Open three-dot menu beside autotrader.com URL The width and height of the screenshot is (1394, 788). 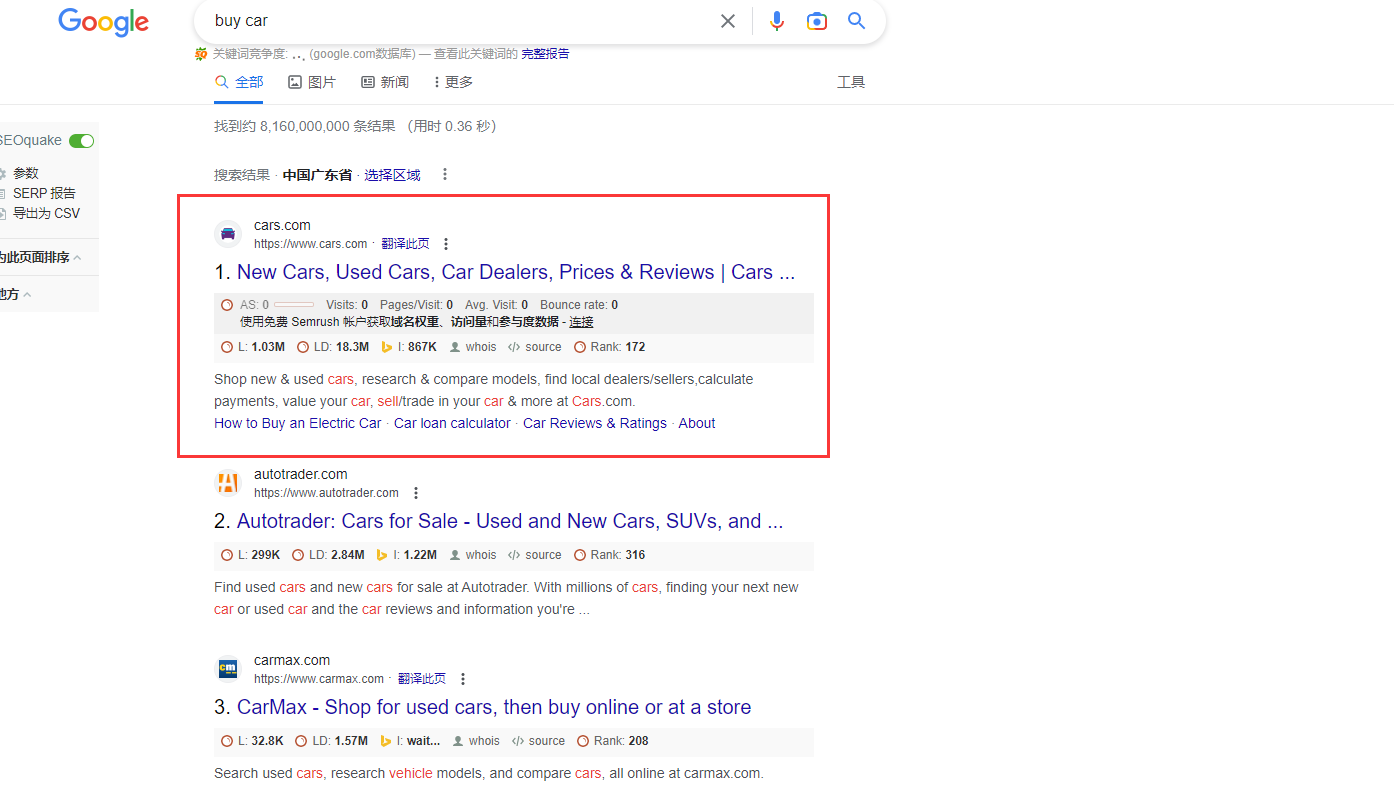416,493
